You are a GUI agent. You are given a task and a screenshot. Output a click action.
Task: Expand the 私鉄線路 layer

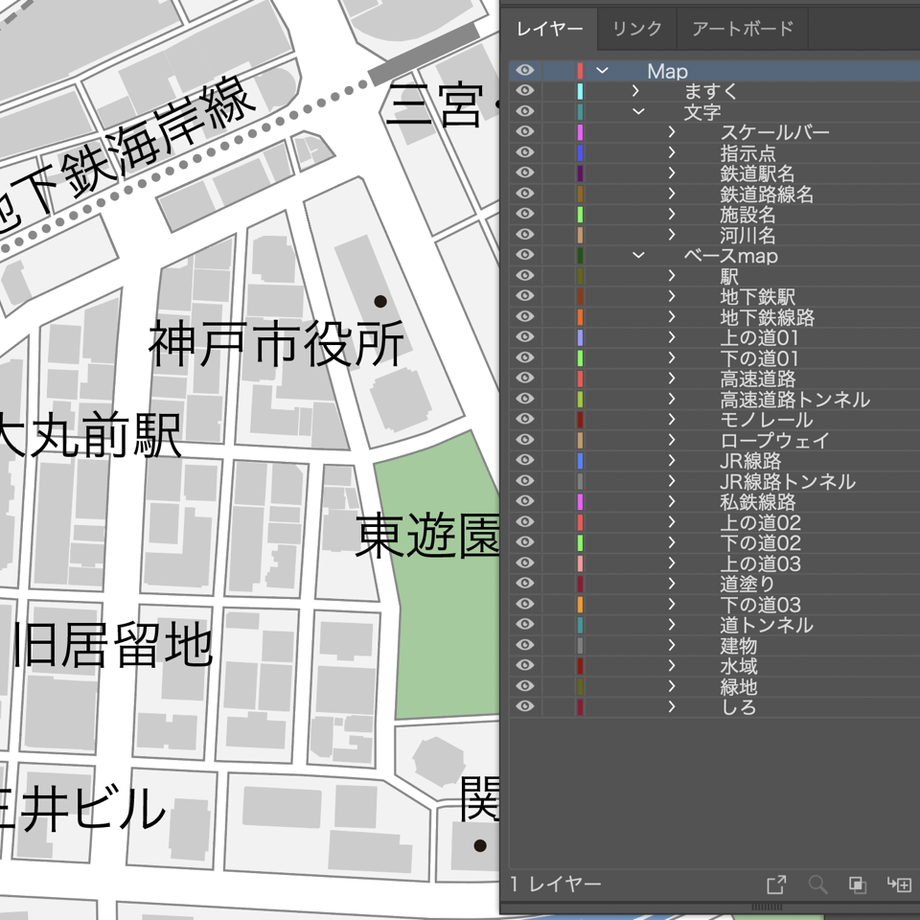click(672, 502)
